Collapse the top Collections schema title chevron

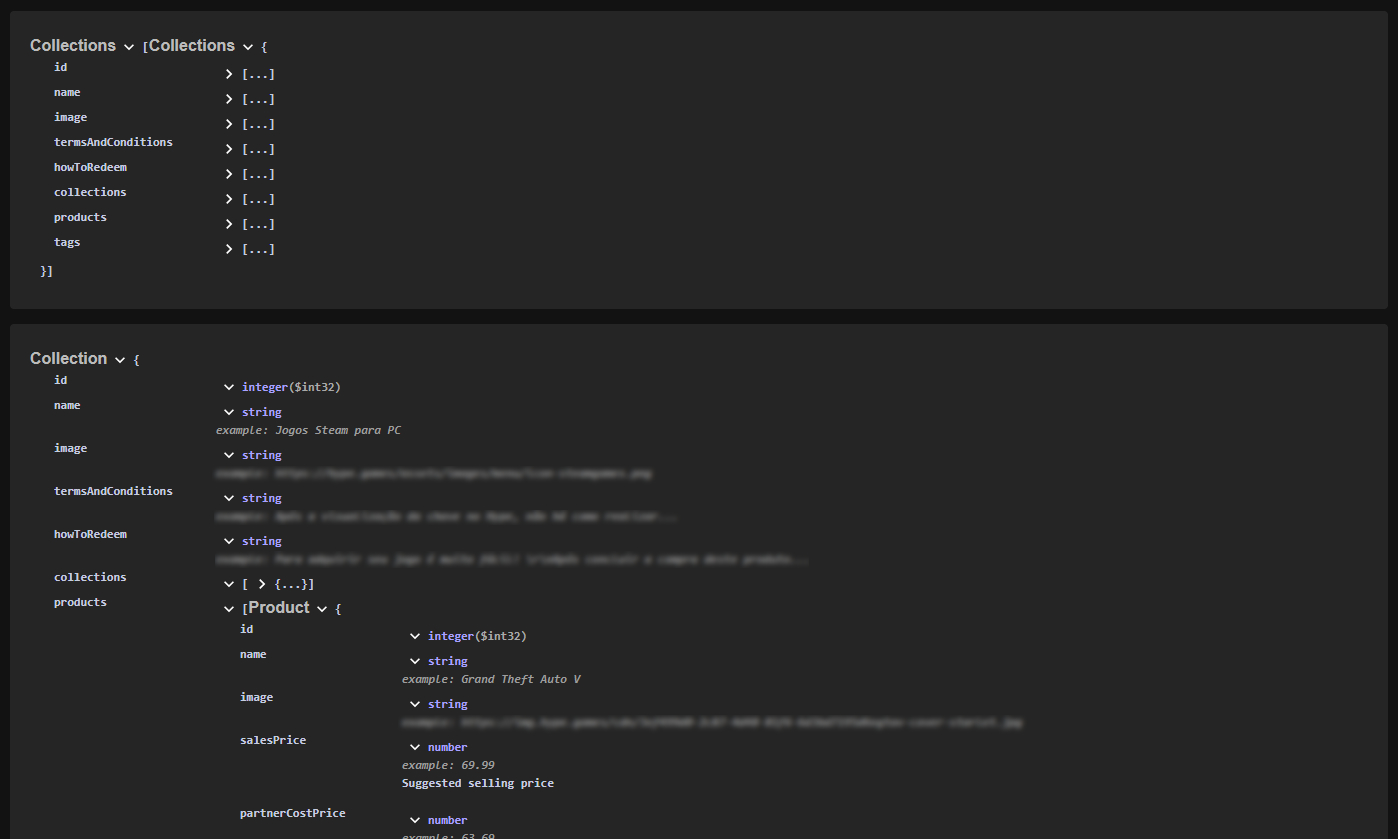129,47
